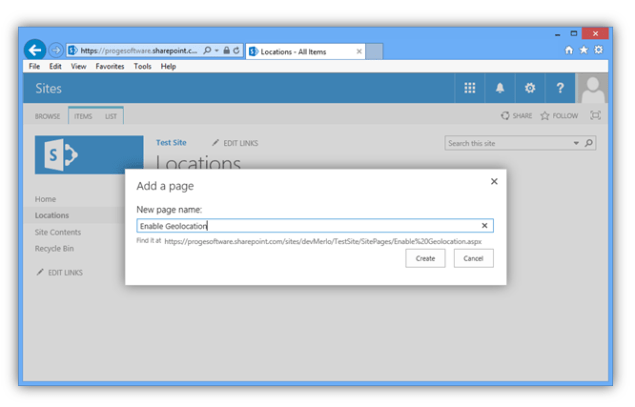Viewport: 635px width, 407px height.
Task: Open the settings gear in SharePoint header
Action: pyautogui.click(x=530, y=89)
